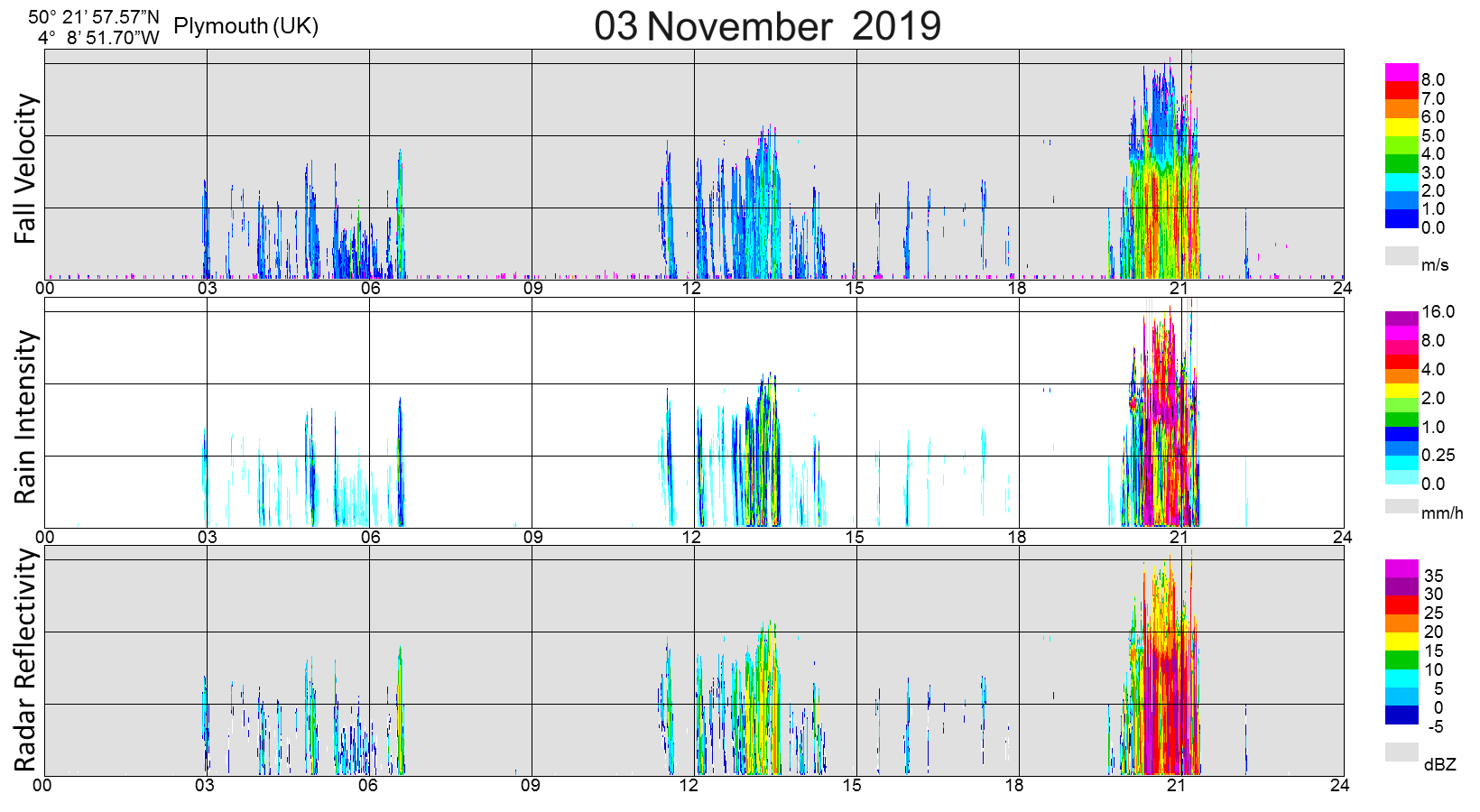The width and height of the screenshot is (1480, 812).
Task: Select red 7.0 swatch in Fall Velocity legend
Action: pyautogui.click(x=1401, y=90)
